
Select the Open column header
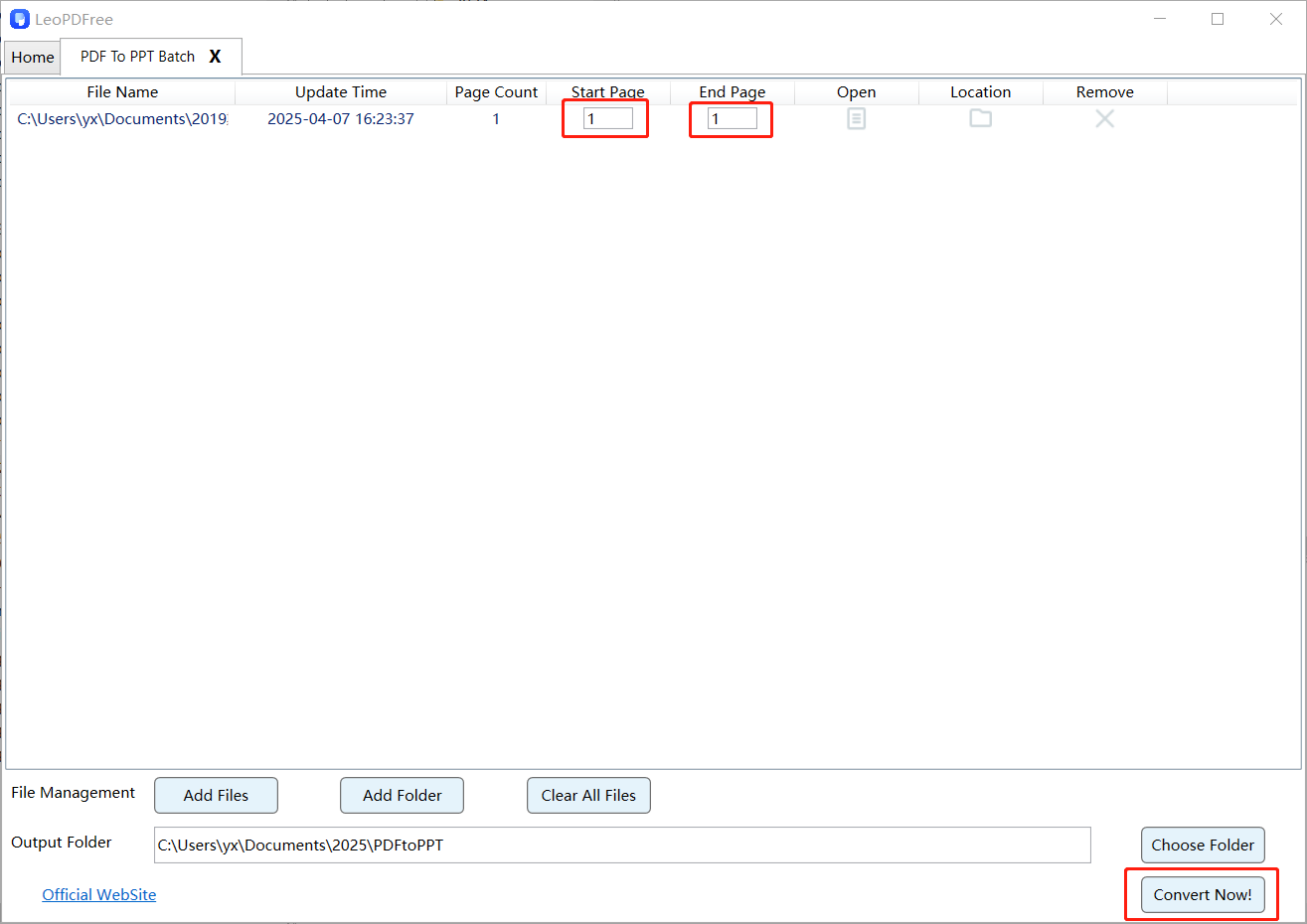856,91
